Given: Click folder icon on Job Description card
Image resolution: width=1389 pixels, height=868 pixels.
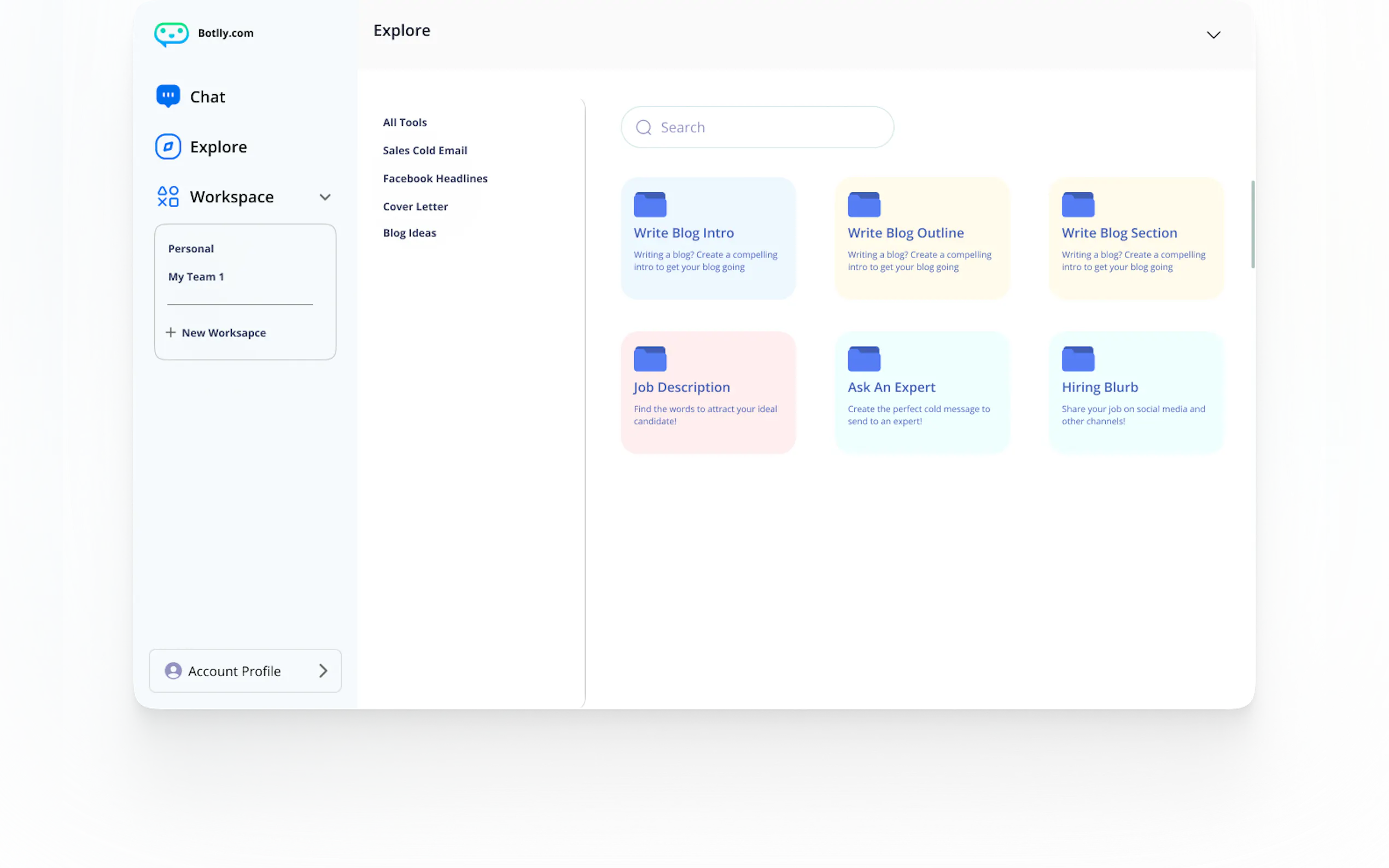Looking at the screenshot, I should coord(650,359).
